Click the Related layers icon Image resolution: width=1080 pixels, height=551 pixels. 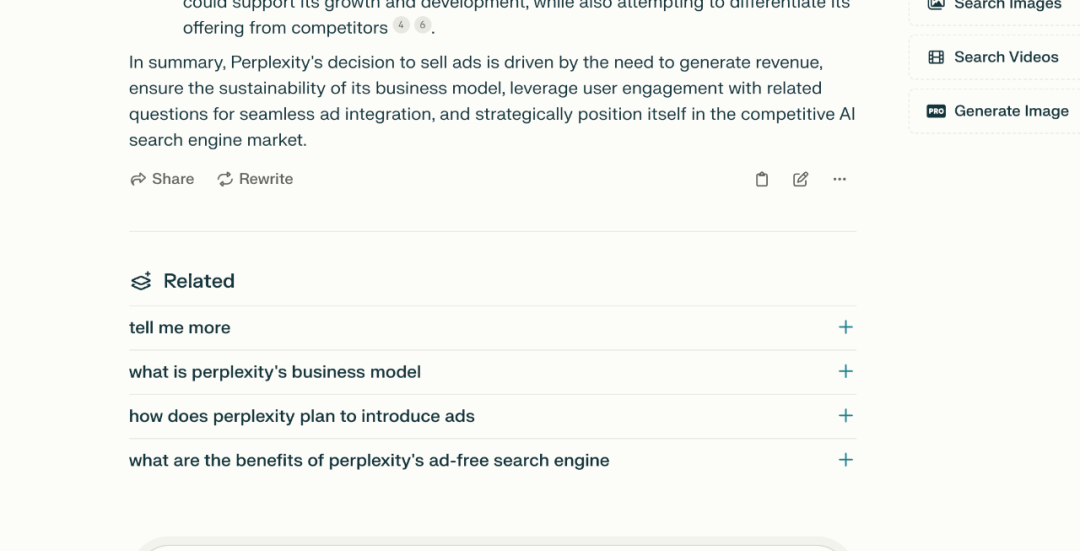141,281
